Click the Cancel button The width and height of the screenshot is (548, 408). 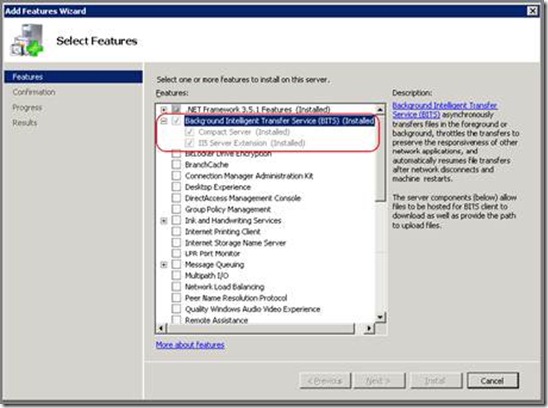pos(492,380)
